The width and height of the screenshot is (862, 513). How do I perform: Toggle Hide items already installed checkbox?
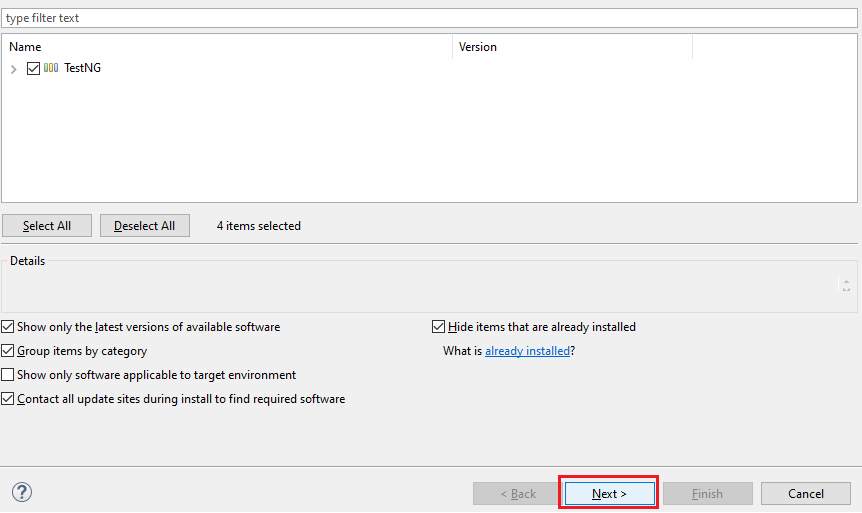tap(438, 327)
